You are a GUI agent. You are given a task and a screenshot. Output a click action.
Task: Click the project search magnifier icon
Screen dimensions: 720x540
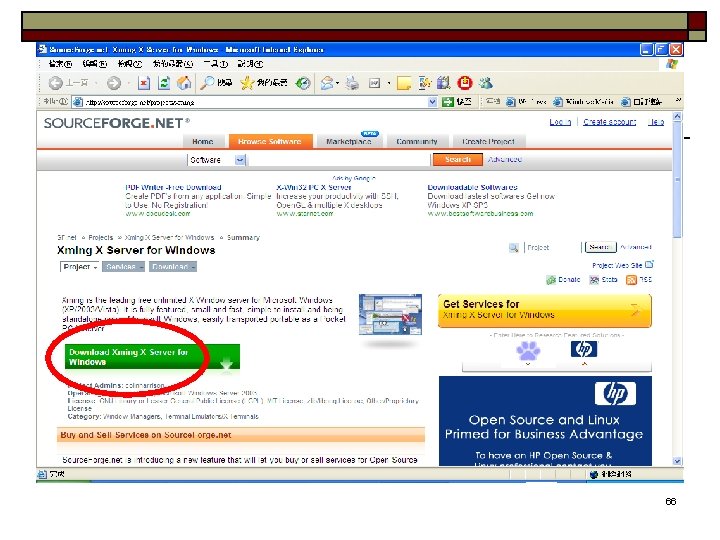(514, 248)
